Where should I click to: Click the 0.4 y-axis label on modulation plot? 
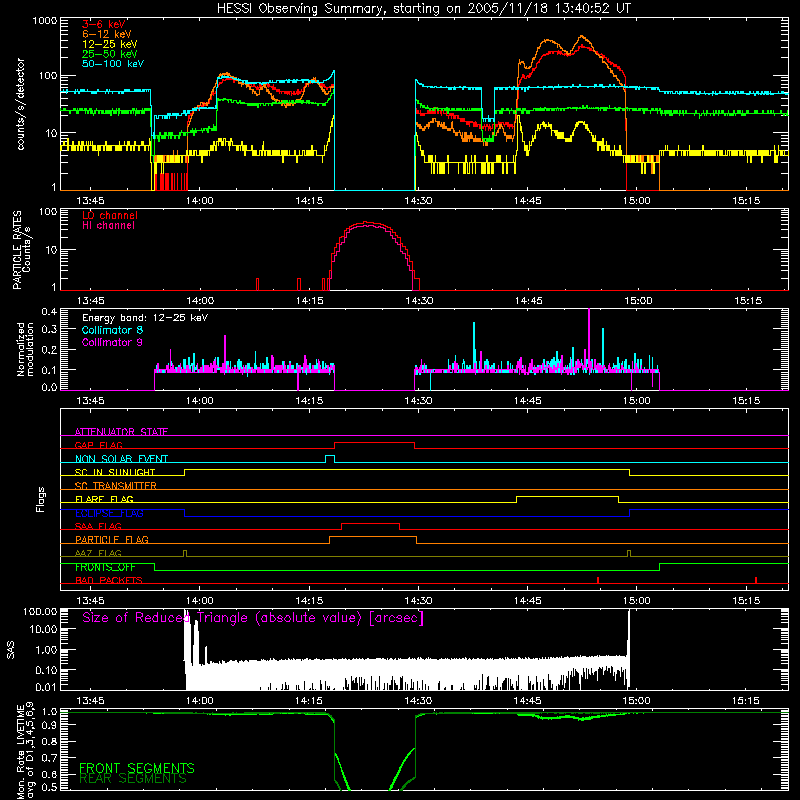(49, 312)
